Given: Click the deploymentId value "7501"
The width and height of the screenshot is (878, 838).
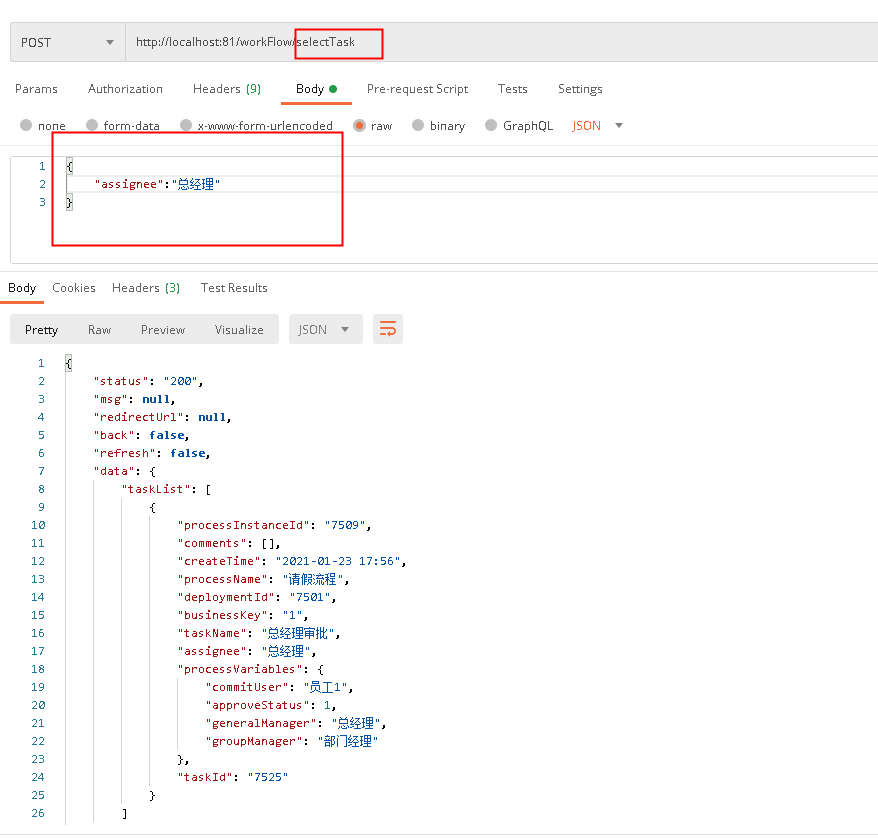Looking at the screenshot, I should pos(310,597).
